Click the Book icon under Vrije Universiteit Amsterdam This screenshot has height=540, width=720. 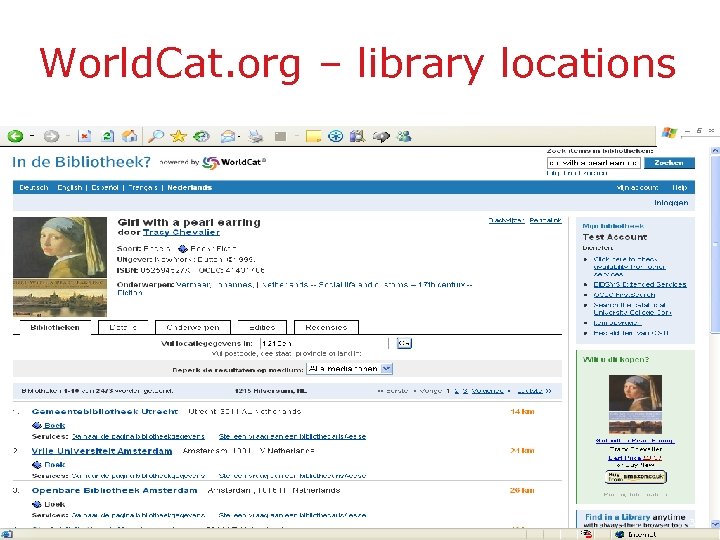tap(37, 465)
